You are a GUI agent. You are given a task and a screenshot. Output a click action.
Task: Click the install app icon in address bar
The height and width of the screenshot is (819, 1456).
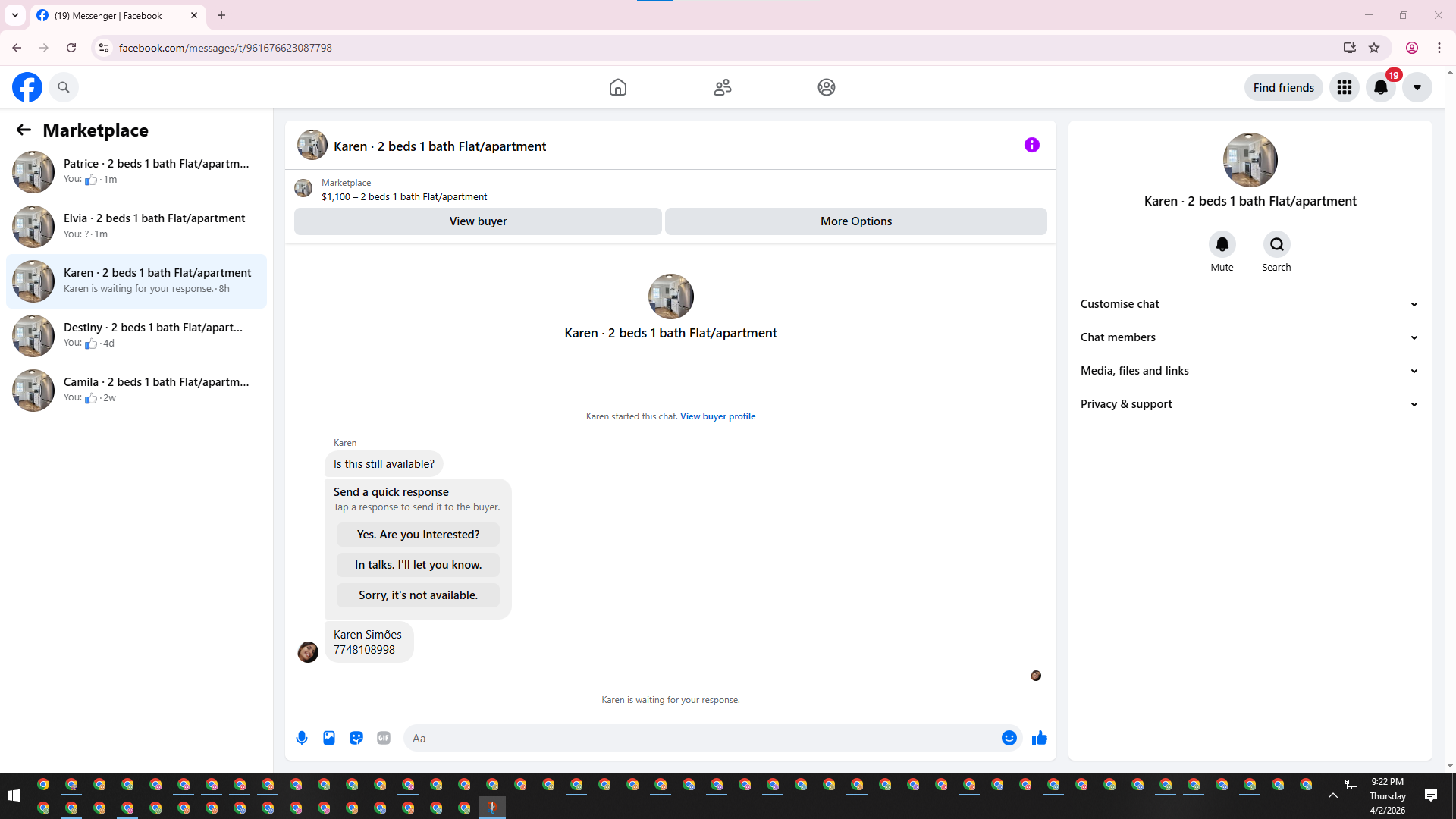[1350, 48]
